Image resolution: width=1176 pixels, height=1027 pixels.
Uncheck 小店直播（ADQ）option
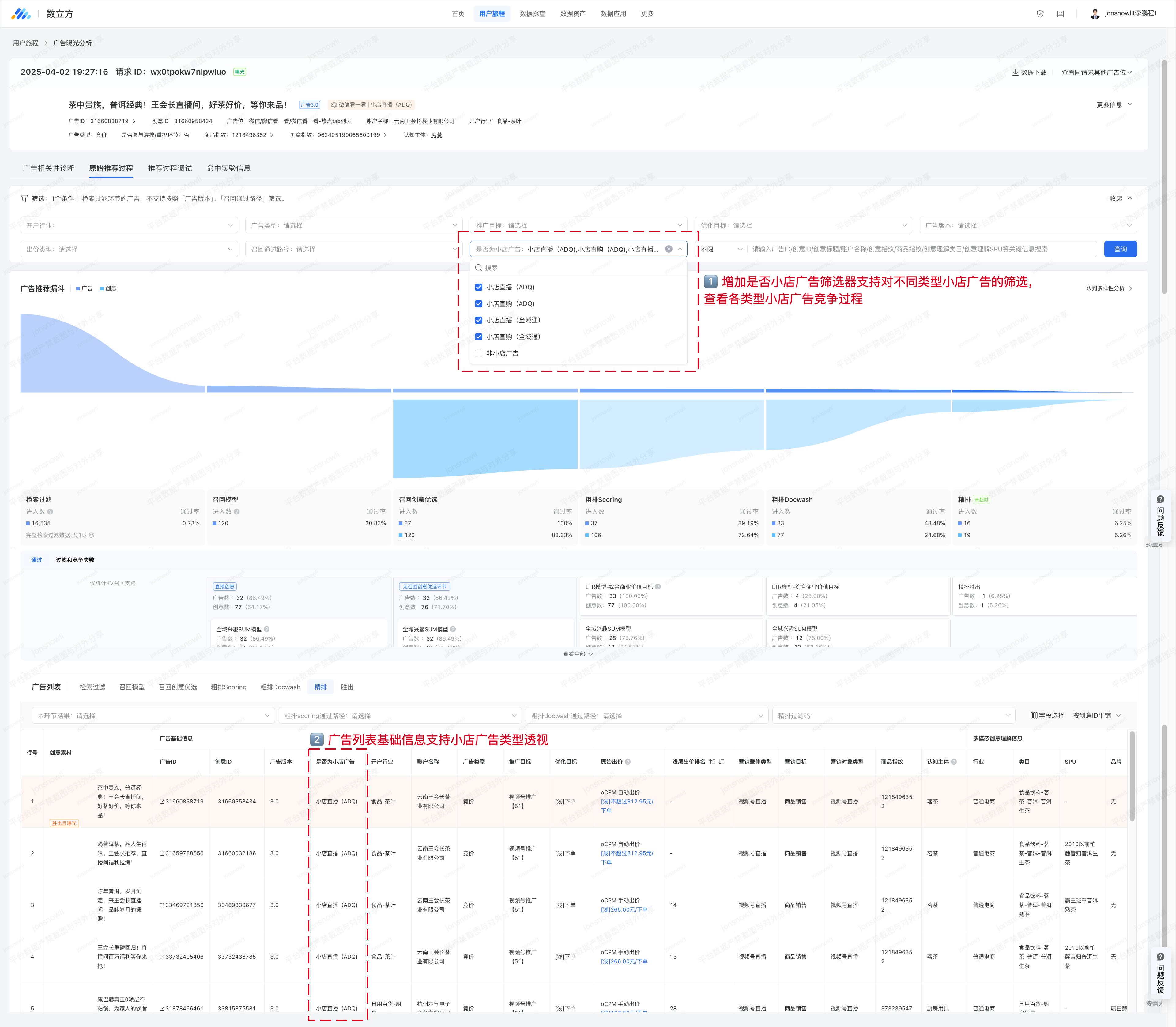coord(479,287)
